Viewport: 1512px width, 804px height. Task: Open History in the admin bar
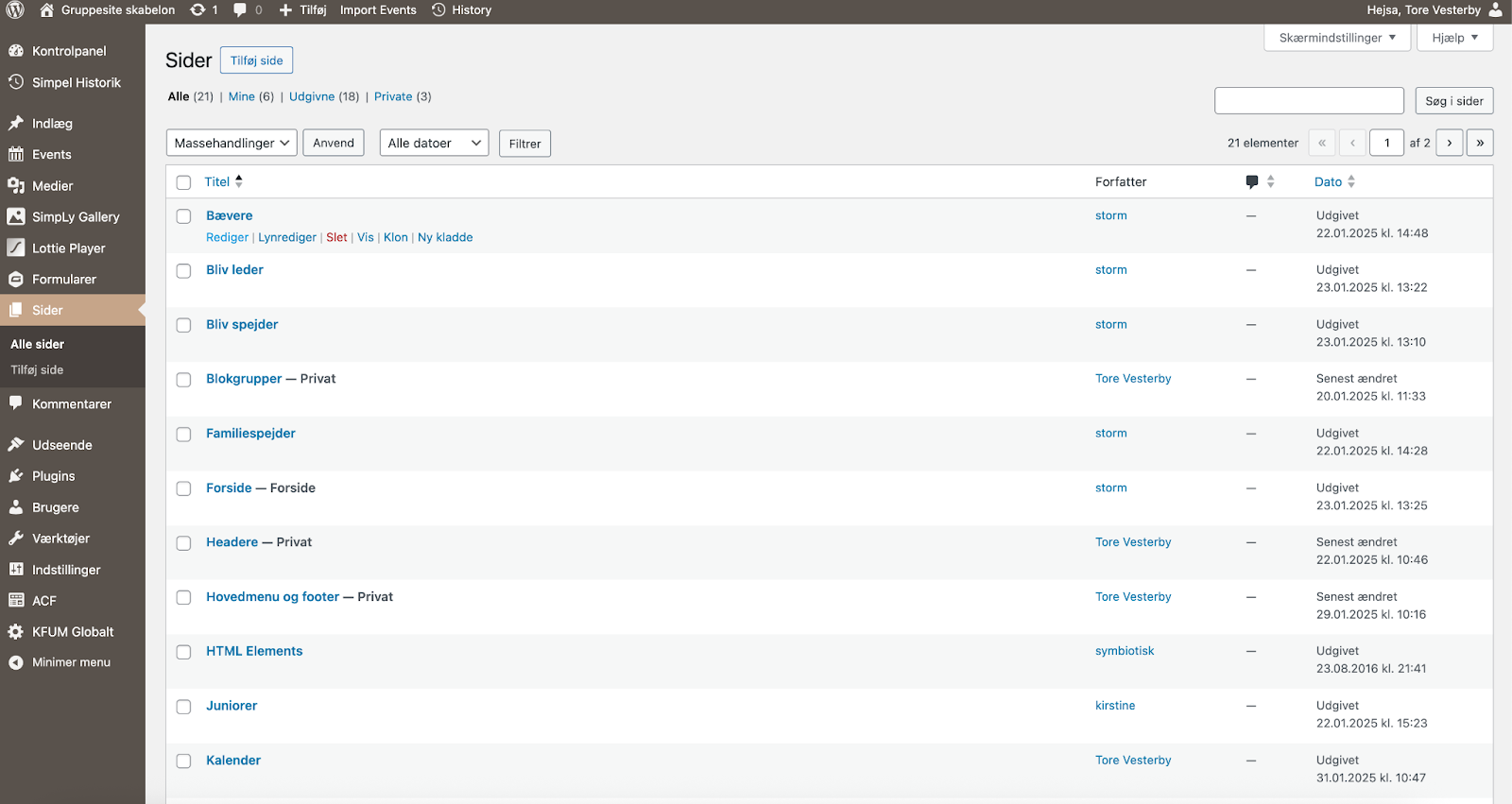coord(462,10)
